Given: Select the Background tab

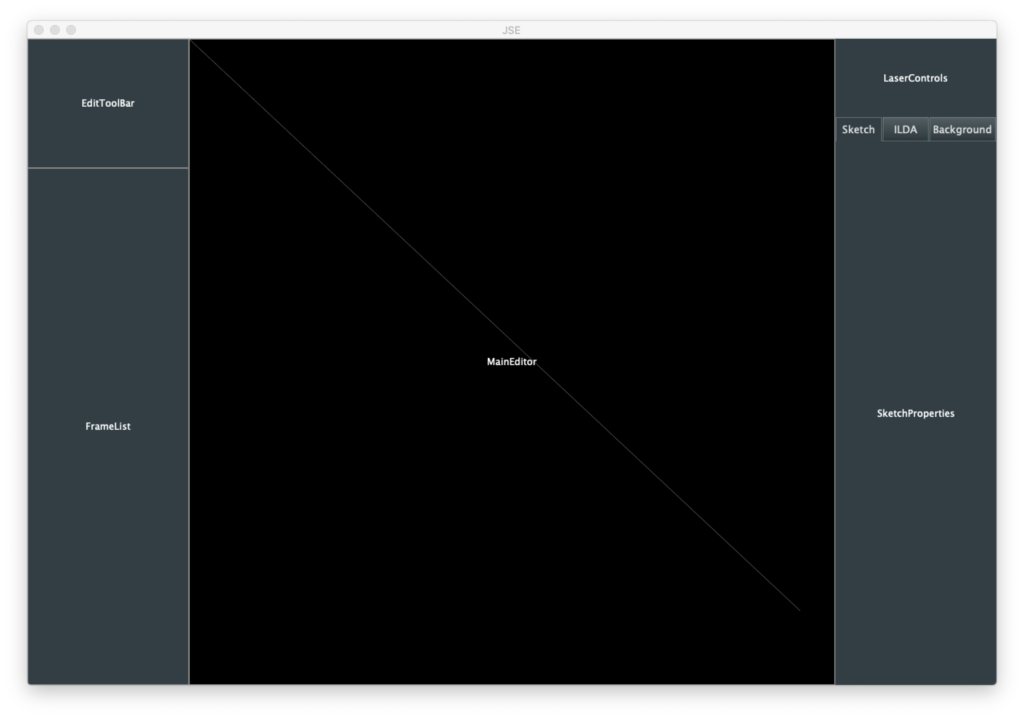Looking at the screenshot, I should pos(962,130).
